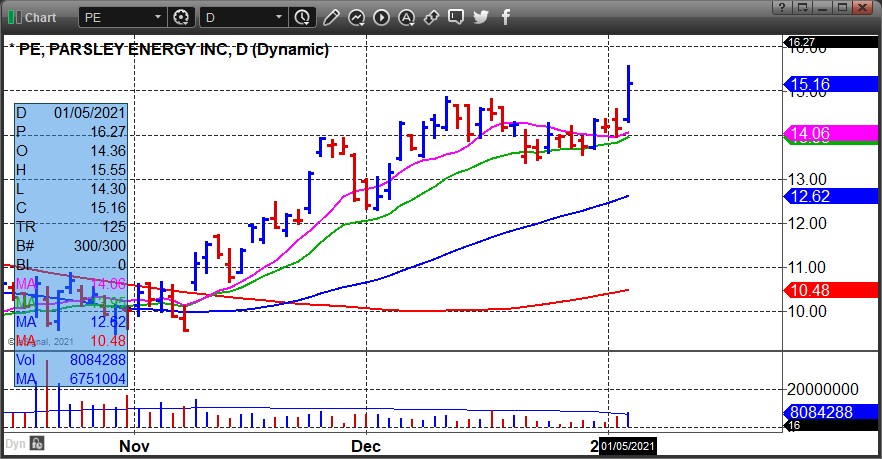Open the help question mark button

[x=781, y=7]
